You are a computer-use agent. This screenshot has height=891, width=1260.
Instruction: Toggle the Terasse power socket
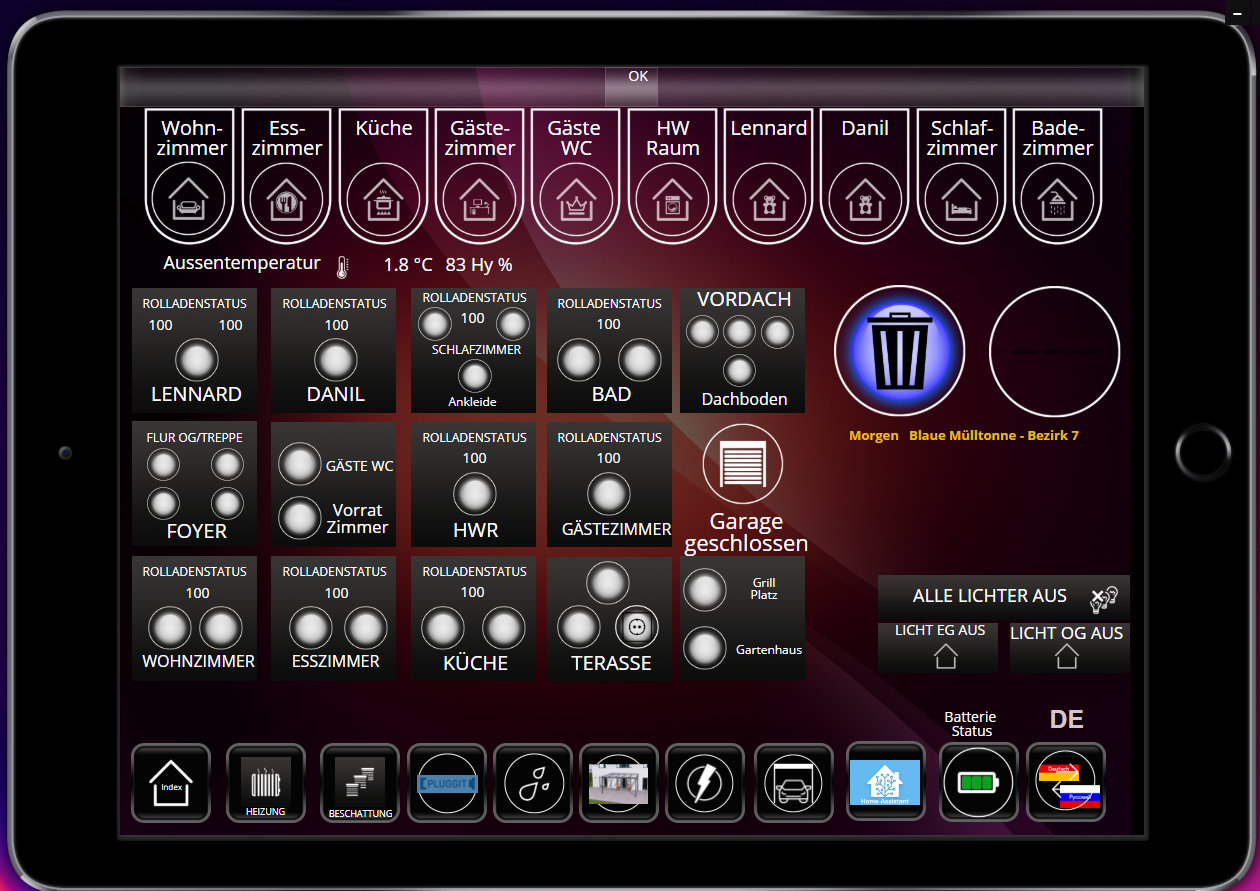click(x=636, y=627)
